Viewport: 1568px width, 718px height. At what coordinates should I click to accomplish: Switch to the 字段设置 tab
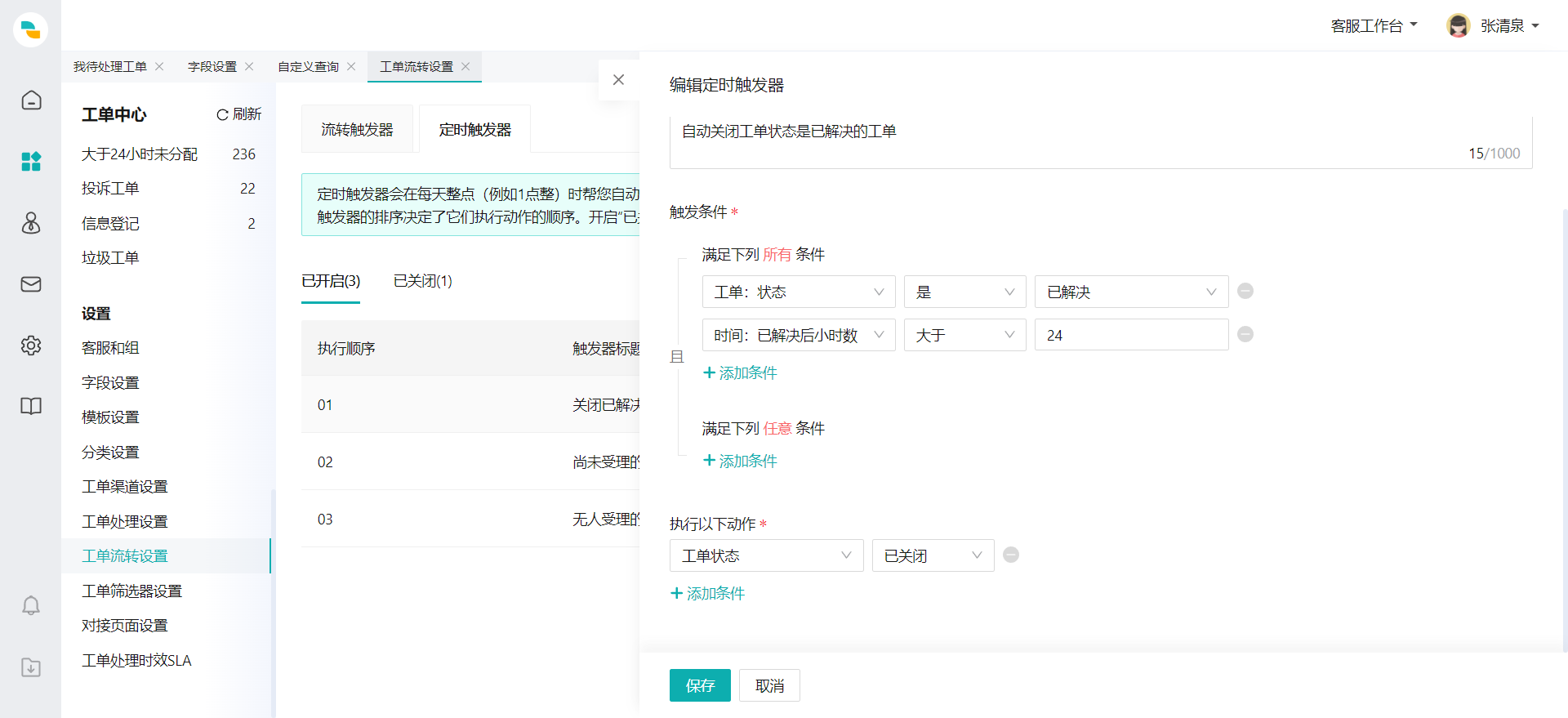[212, 67]
